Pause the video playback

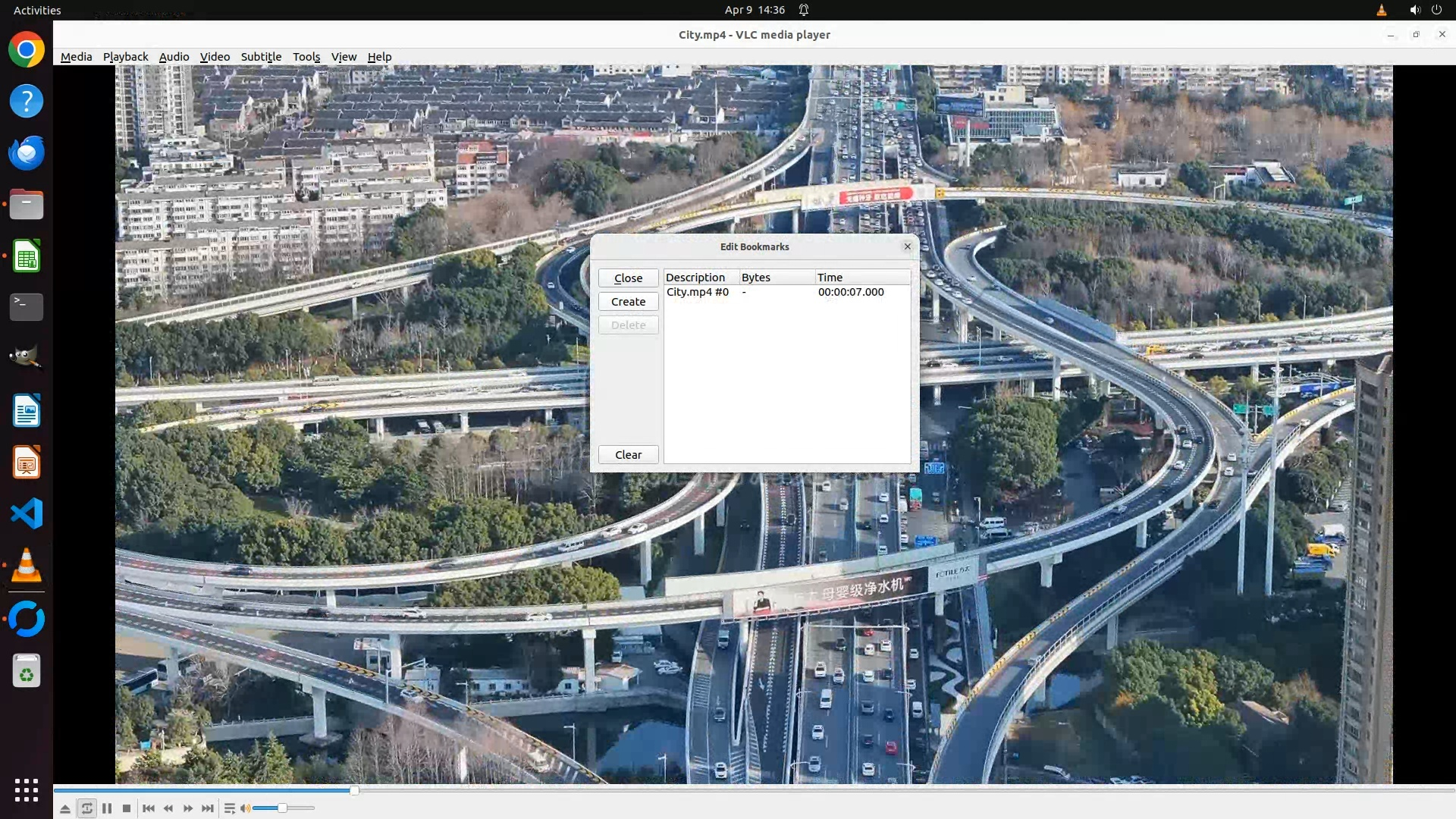coord(107,808)
